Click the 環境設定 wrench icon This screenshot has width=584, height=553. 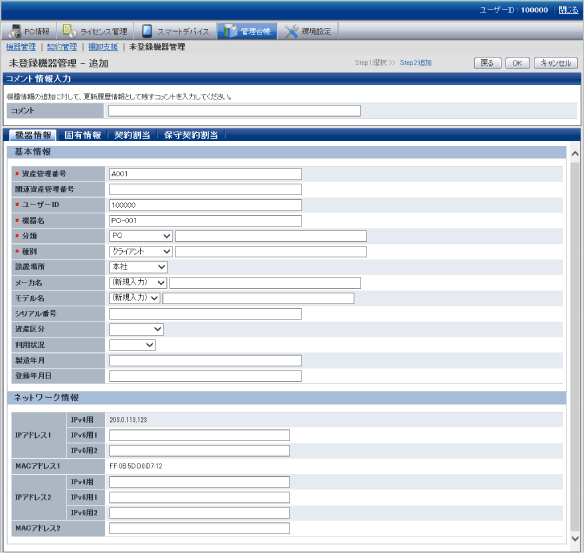pyautogui.click(x=291, y=31)
